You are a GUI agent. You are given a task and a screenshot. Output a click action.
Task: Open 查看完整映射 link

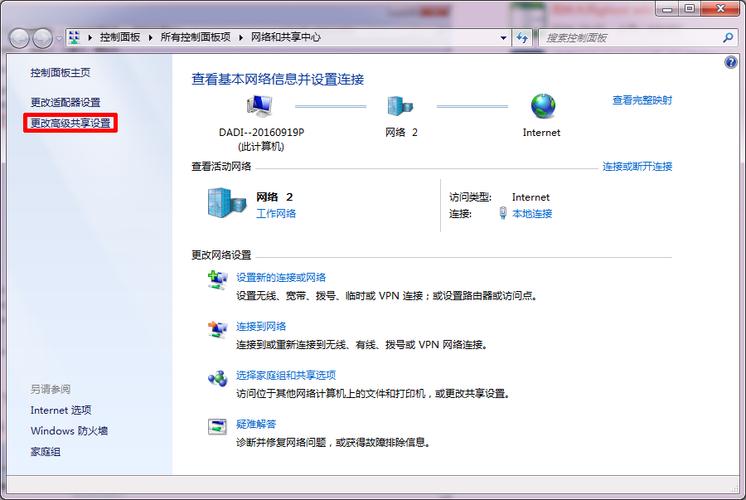[642, 100]
